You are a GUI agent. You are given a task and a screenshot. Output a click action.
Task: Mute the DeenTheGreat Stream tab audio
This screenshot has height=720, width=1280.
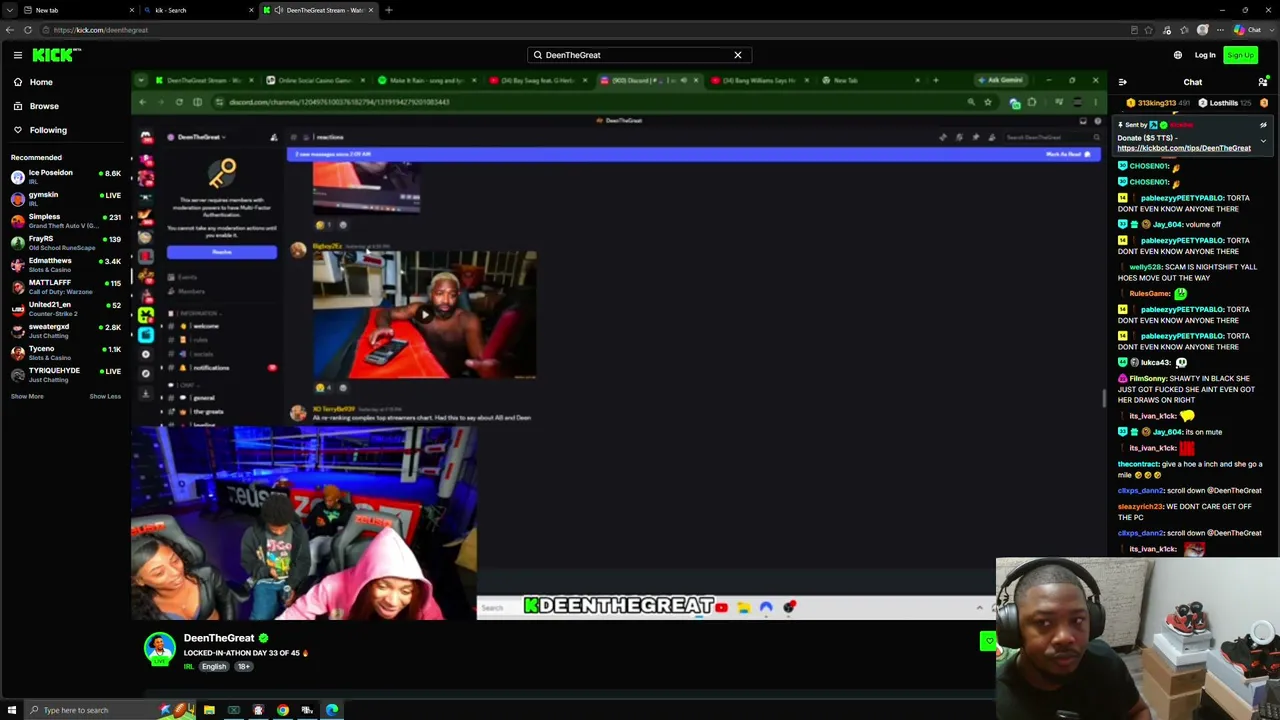tap(279, 10)
